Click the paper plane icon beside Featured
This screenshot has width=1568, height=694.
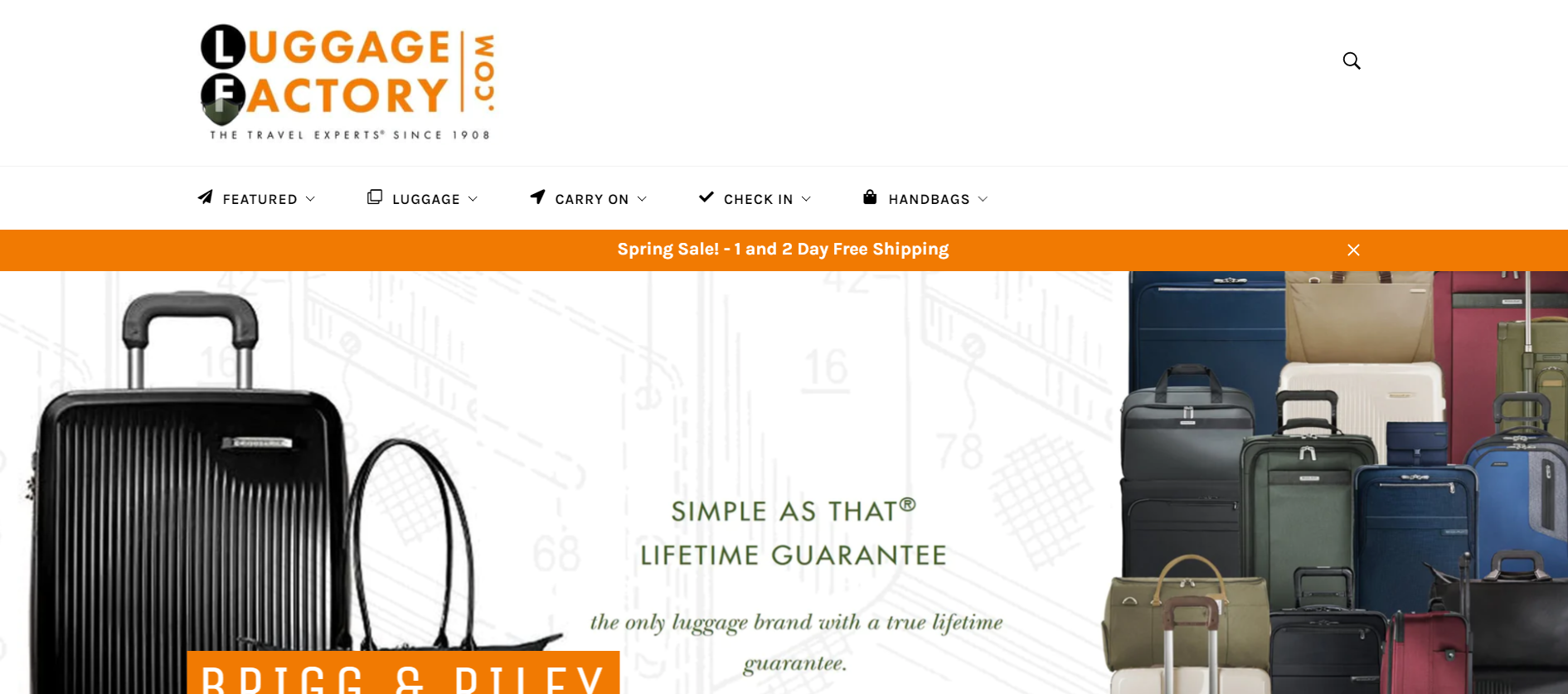pyautogui.click(x=205, y=197)
